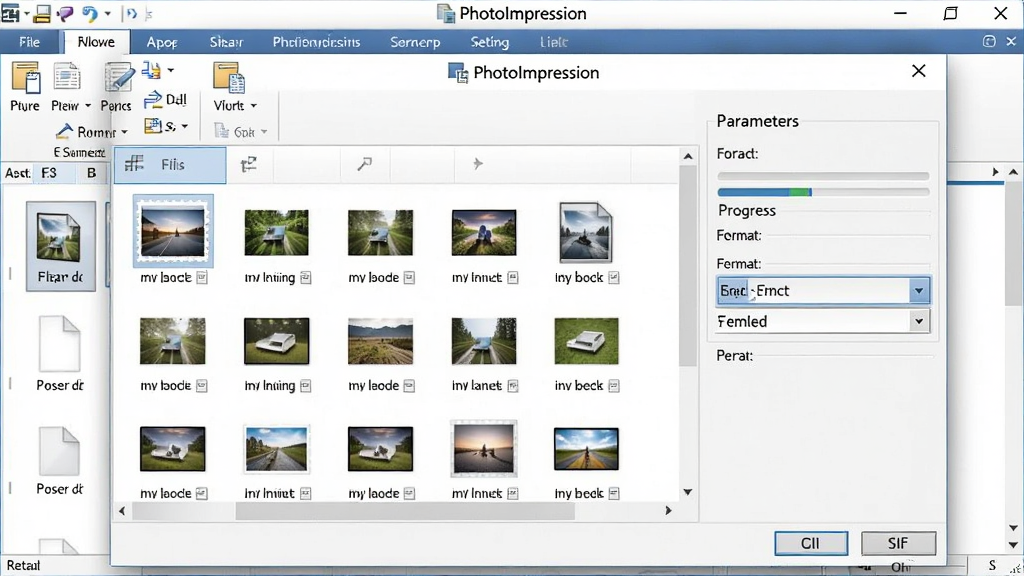
Task: Click the greyed-out Gpk icon
Action: click(222, 131)
